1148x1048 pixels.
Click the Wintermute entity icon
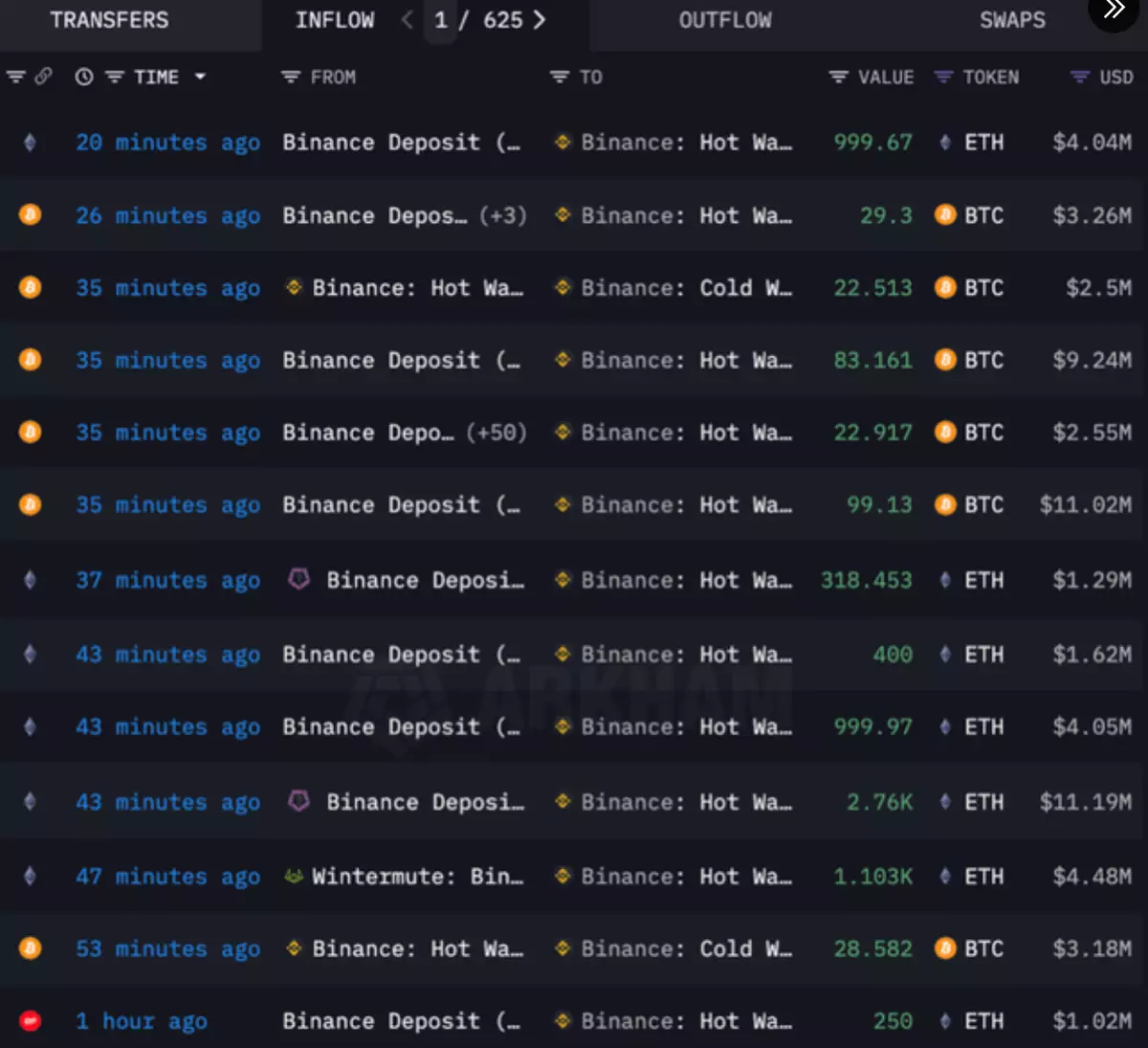(294, 877)
